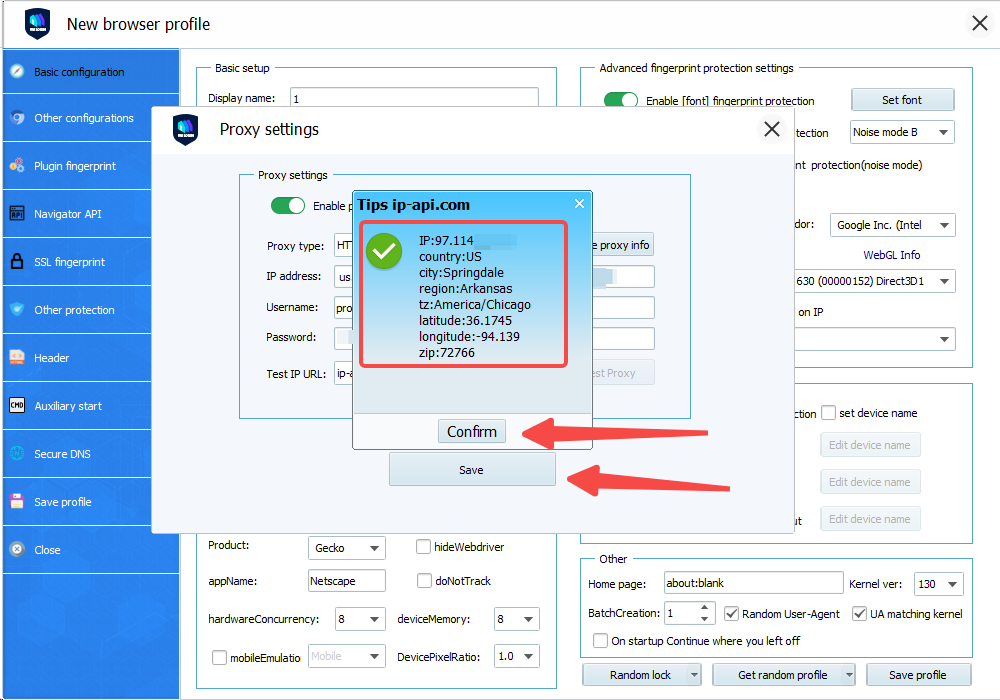1000x700 pixels.
Task: Click the Other protection shield icon
Action: coord(16,310)
